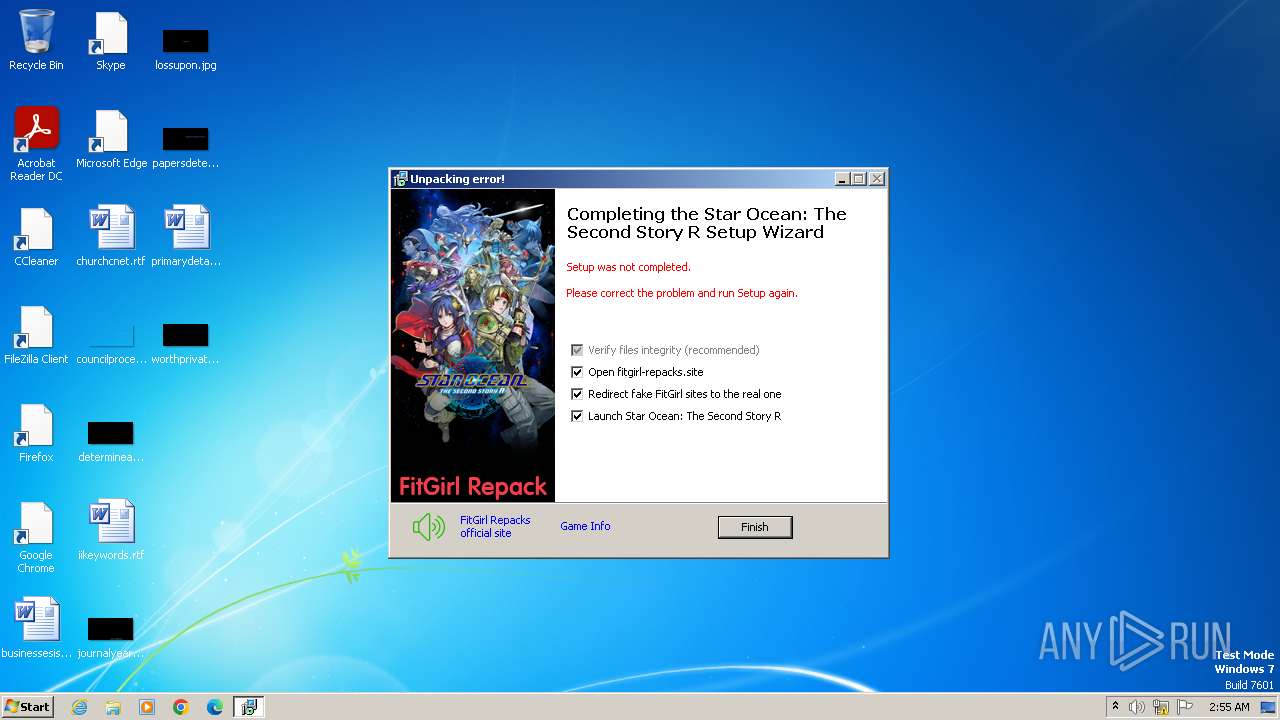This screenshot has width=1280, height=720.
Task: Open FitGirl Repacks official site link
Action: coord(495,527)
